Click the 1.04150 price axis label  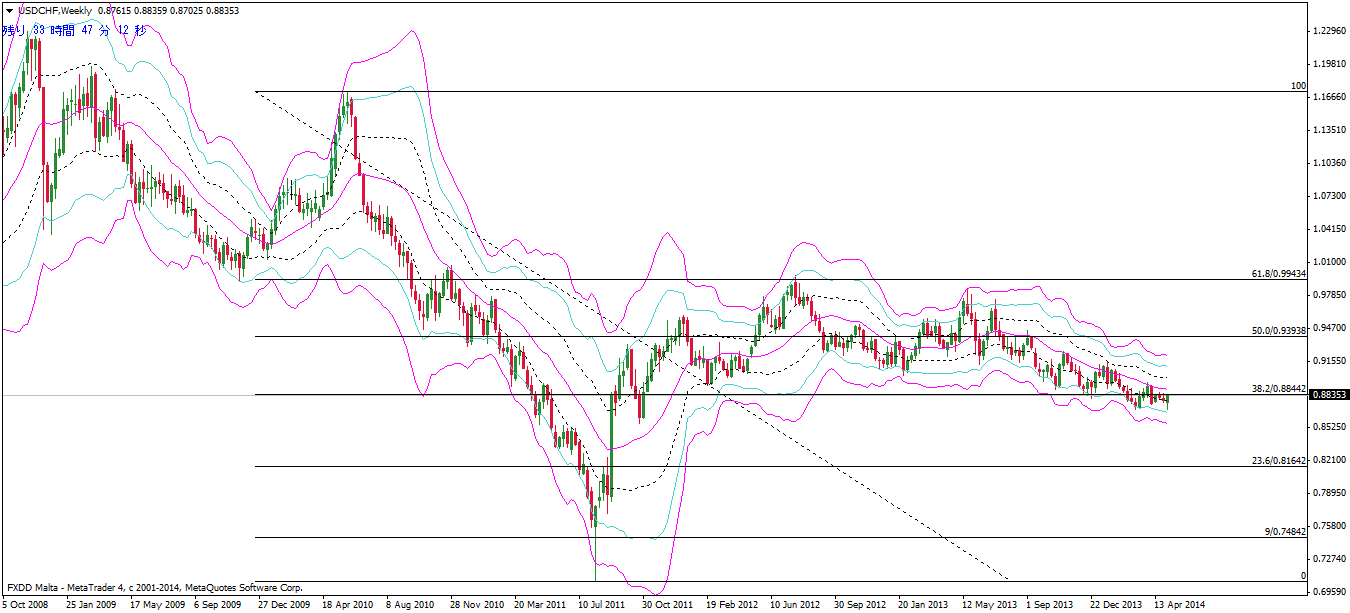1329,229
